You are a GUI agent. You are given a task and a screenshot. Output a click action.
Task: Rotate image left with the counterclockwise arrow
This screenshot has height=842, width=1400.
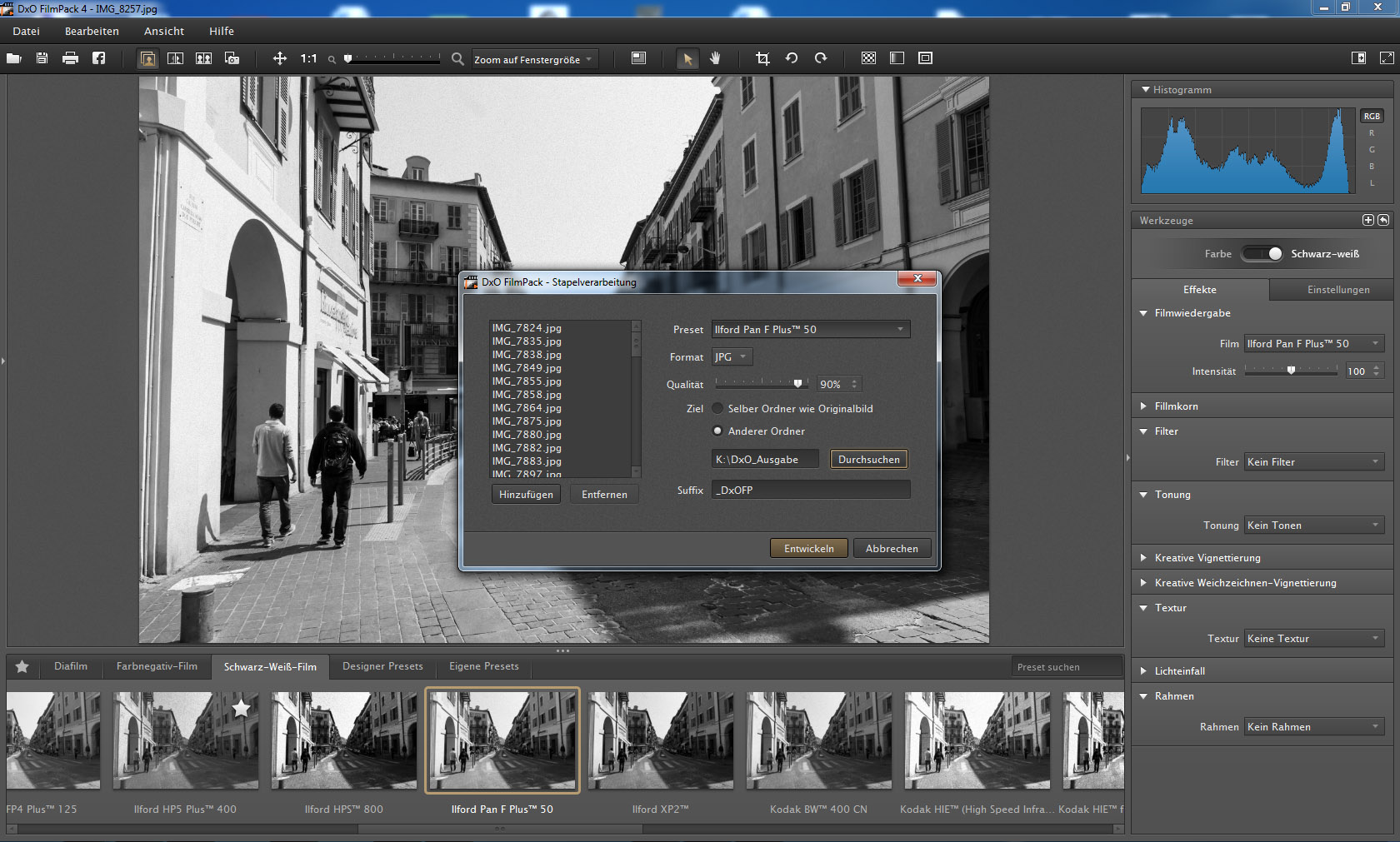tap(792, 58)
